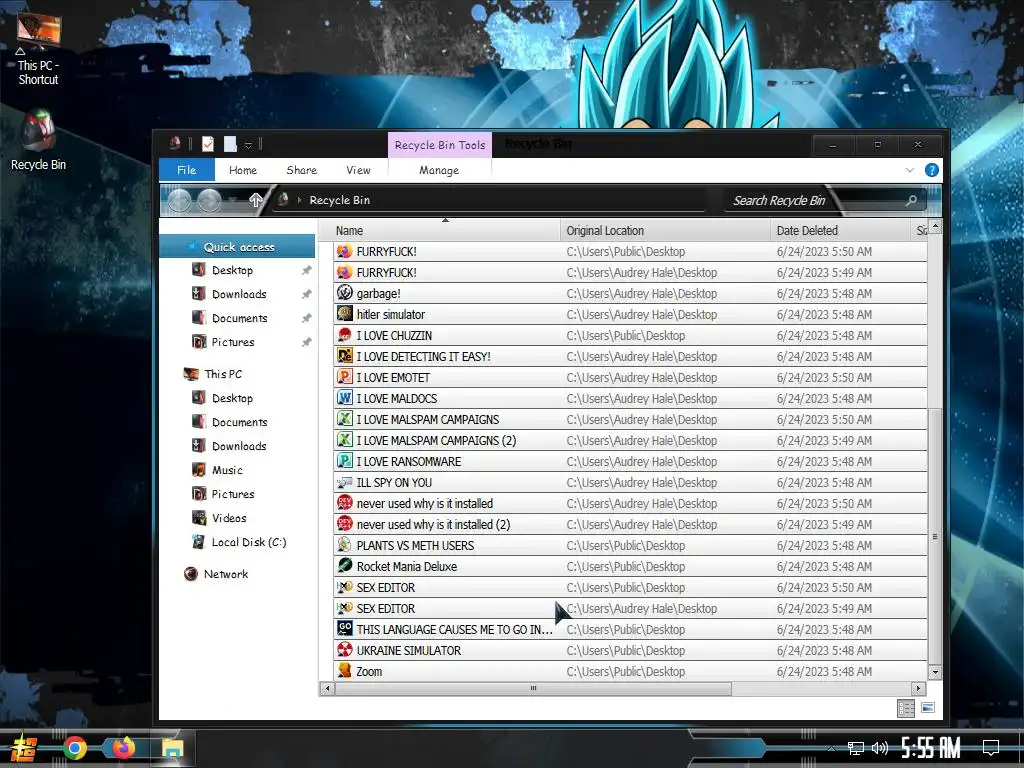
Task: Select Quick access in navigation pane
Action: pos(238,247)
